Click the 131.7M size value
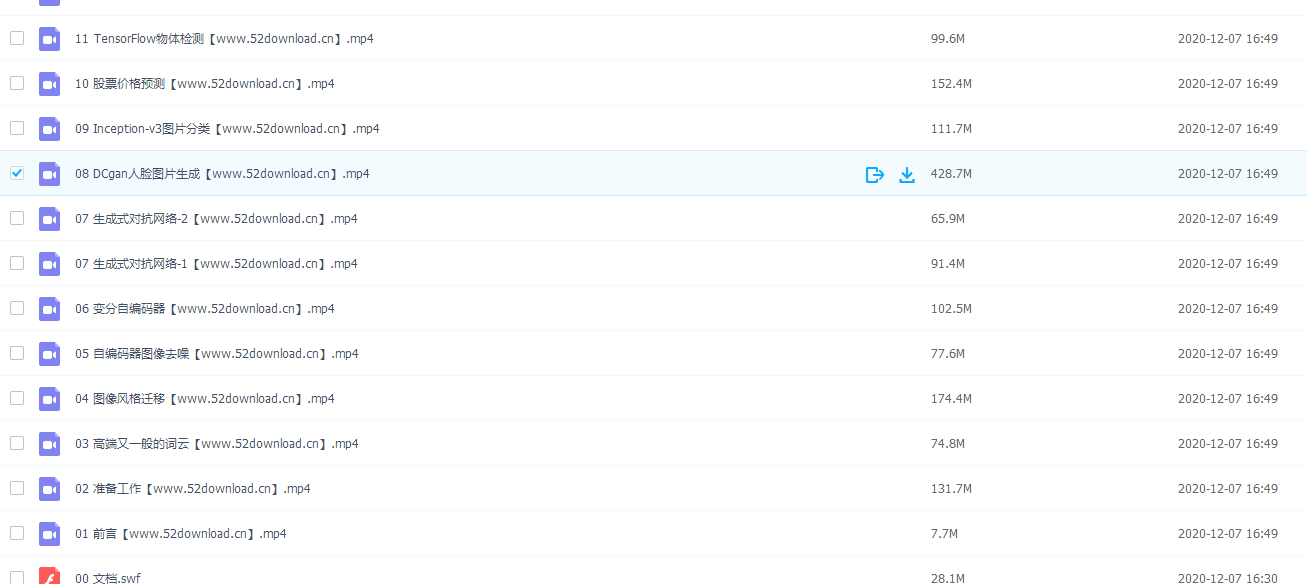The width and height of the screenshot is (1307, 584). [x=951, y=489]
